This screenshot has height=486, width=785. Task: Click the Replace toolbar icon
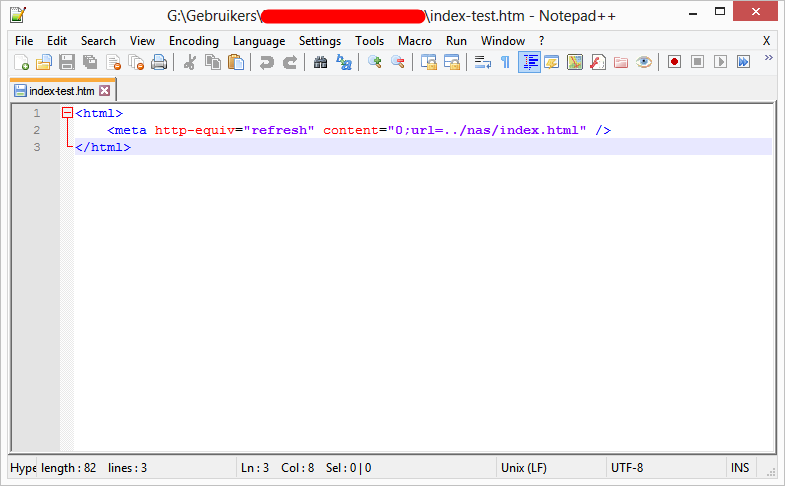coord(344,62)
